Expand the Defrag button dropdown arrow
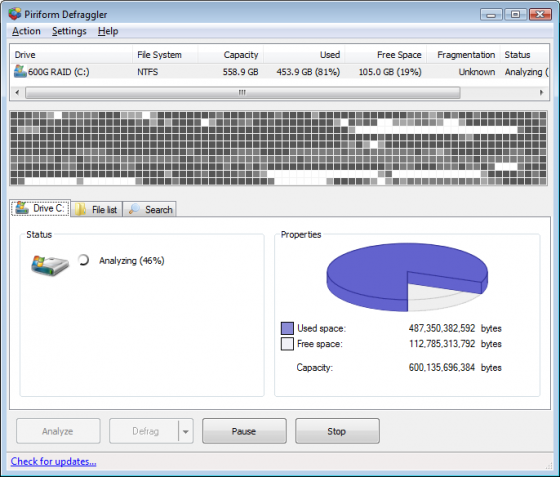This screenshot has width=560, height=477. point(186,431)
